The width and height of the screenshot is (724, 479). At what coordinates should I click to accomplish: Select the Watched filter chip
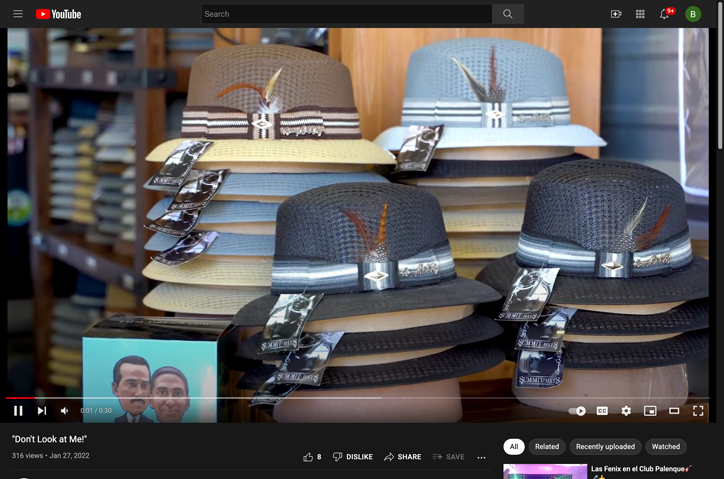coord(666,447)
